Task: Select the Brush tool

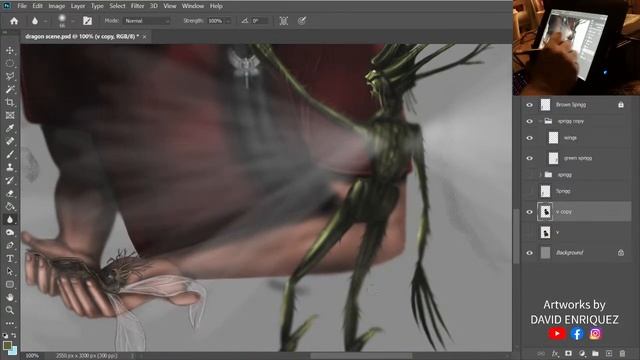Action: pos(10,154)
